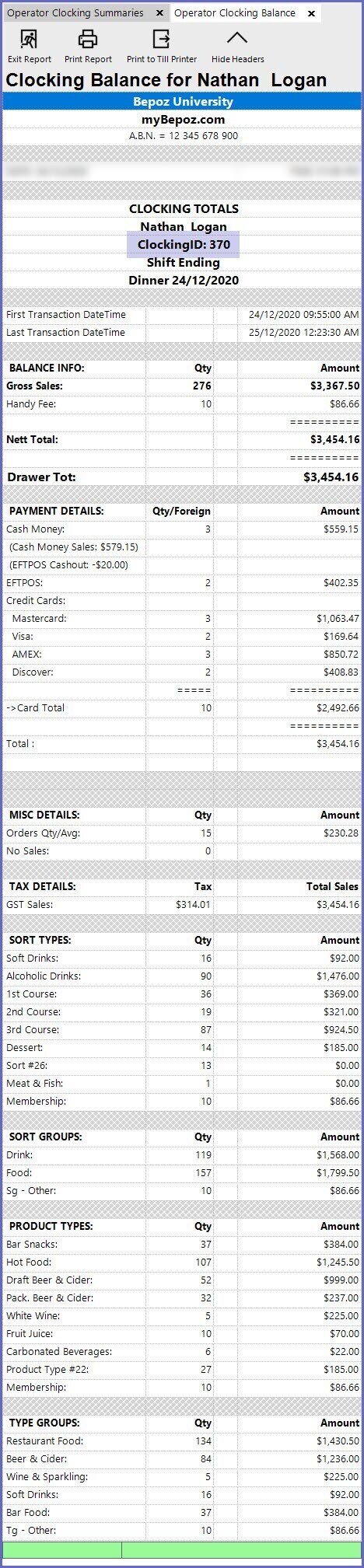Close the Operator Clocking Summaries tab
Screen dimensions: 364x1568
pos(159,13)
